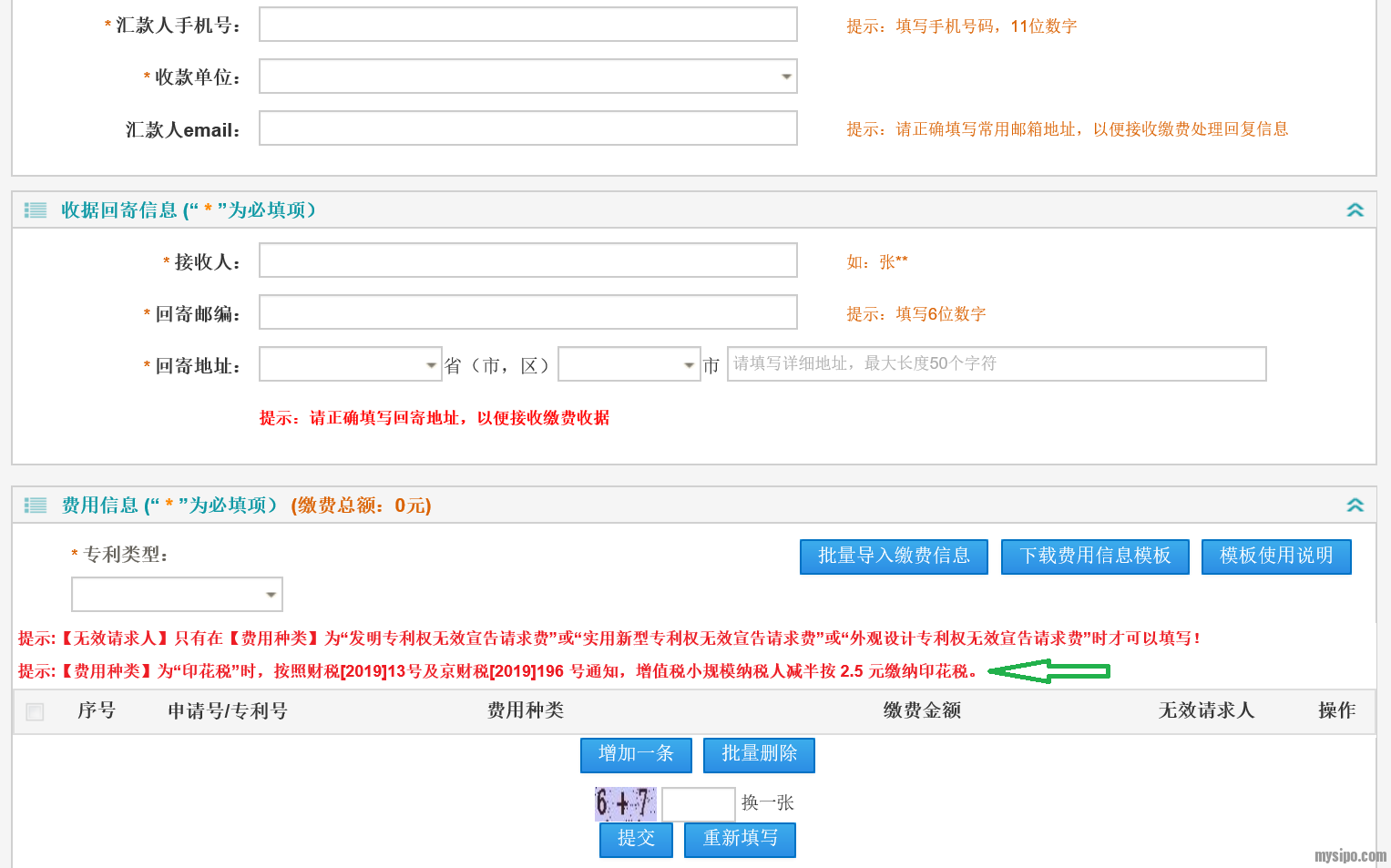The image size is (1391, 868).
Task: Toggle the select-all checkbox in table header
Action: pos(36,711)
